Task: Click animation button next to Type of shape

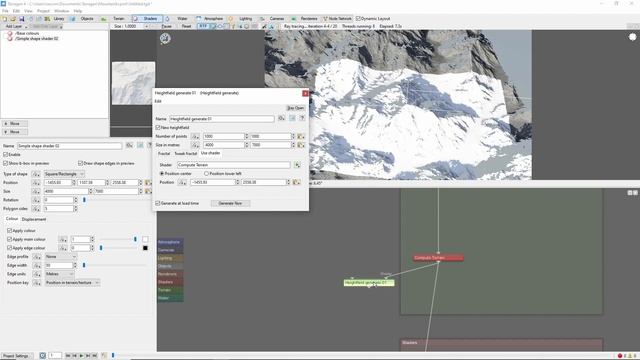Action: click(36, 174)
